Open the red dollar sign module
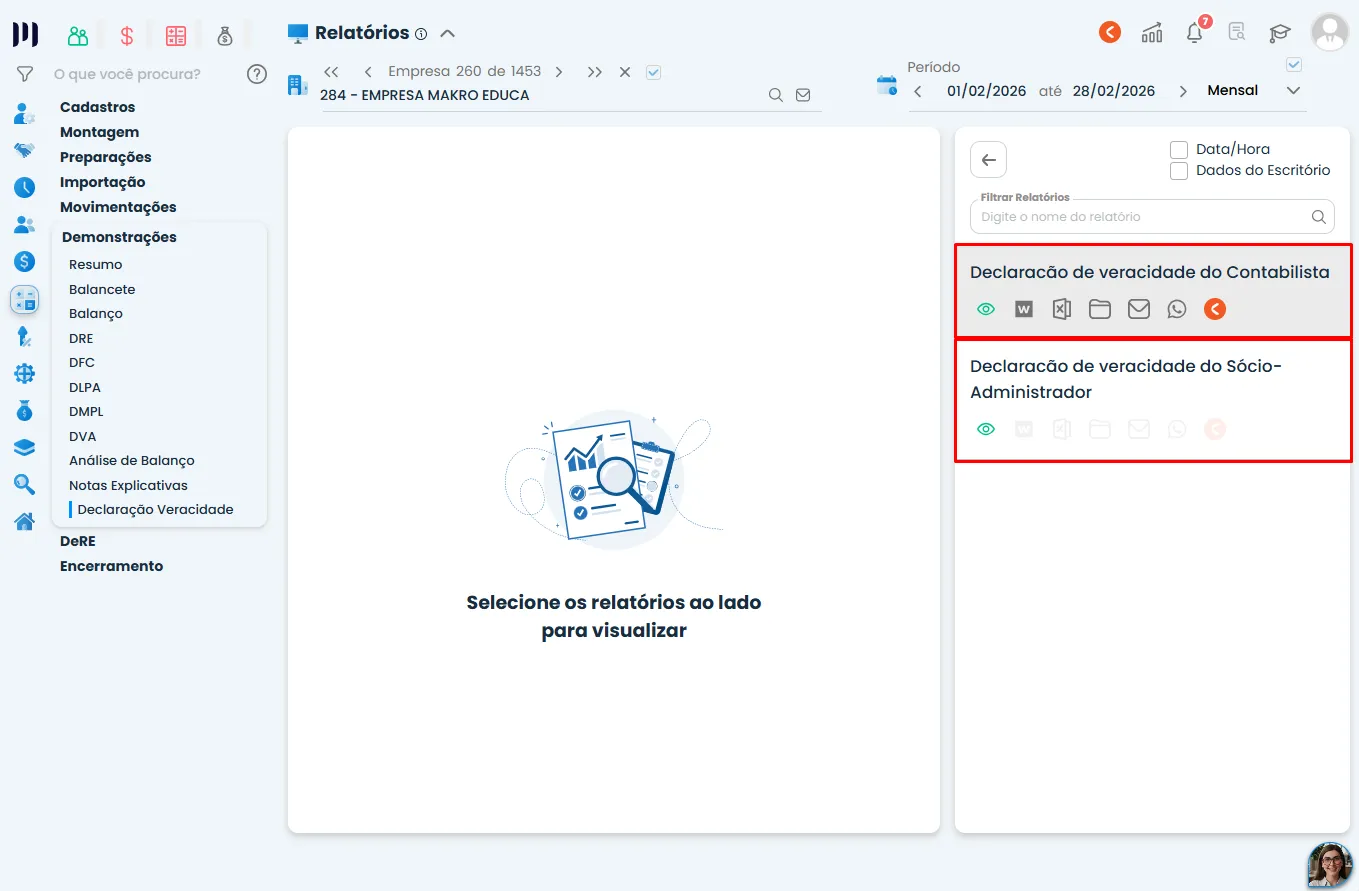Image resolution: width=1359 pixels, height=891 pixels. pos(127,36)
